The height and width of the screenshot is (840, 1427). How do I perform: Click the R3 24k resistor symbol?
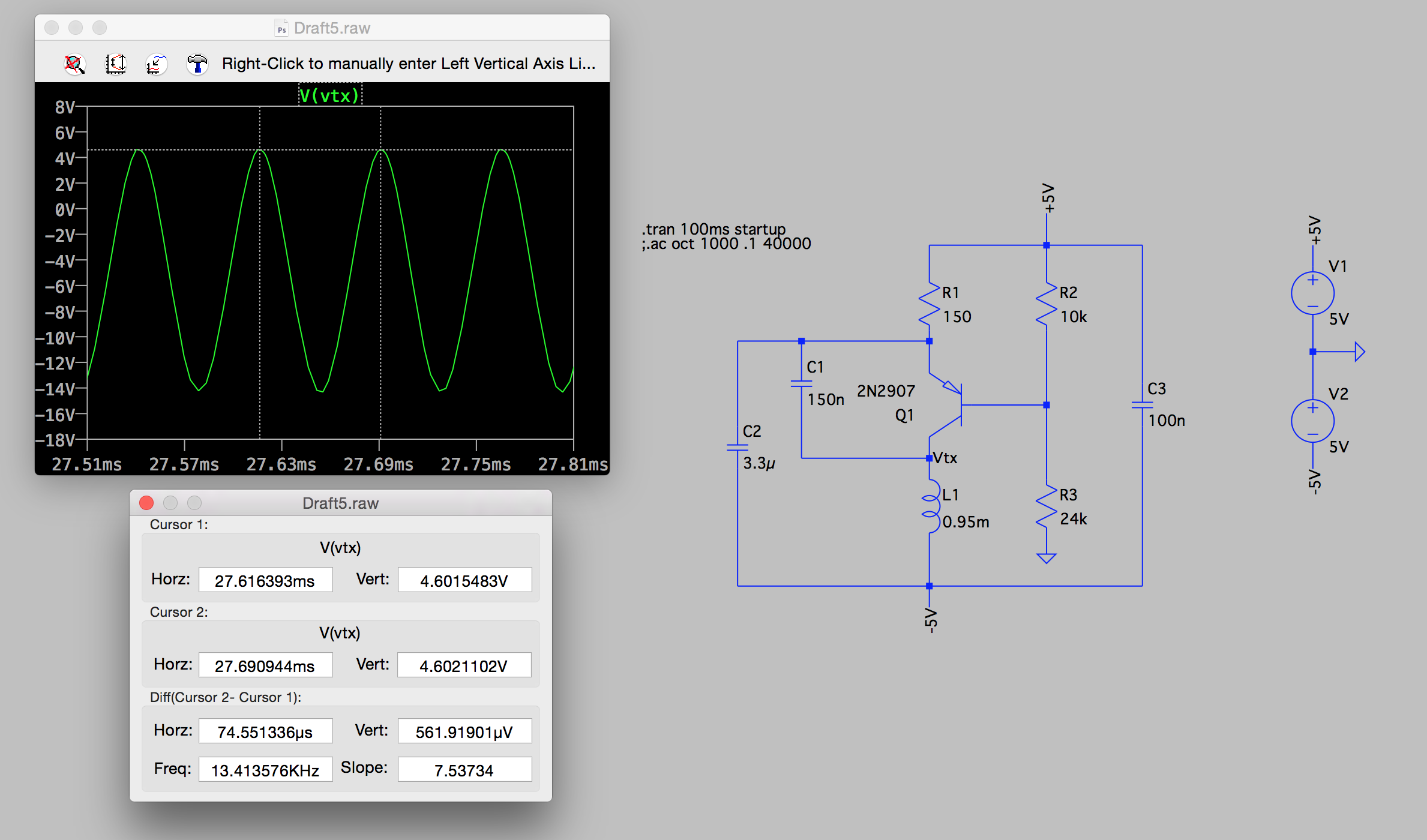[x=1047, y=507]
